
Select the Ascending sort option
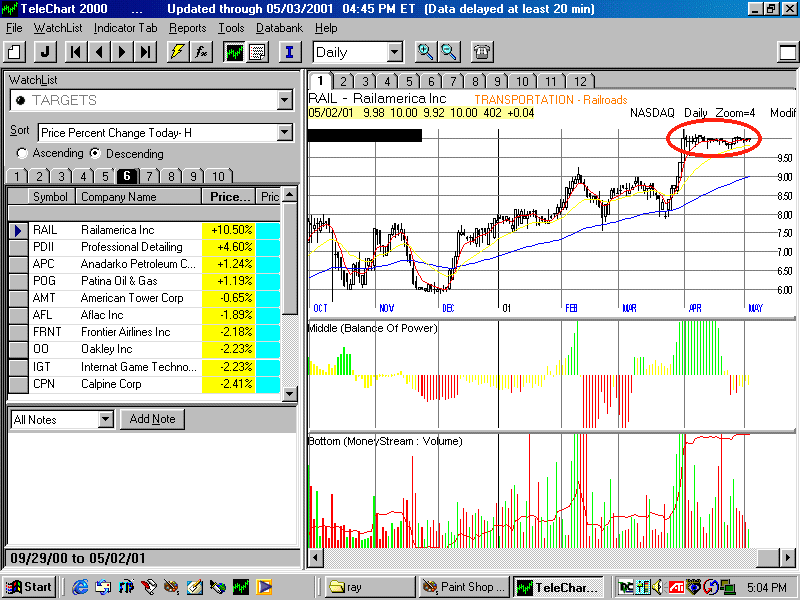[22, 153]
